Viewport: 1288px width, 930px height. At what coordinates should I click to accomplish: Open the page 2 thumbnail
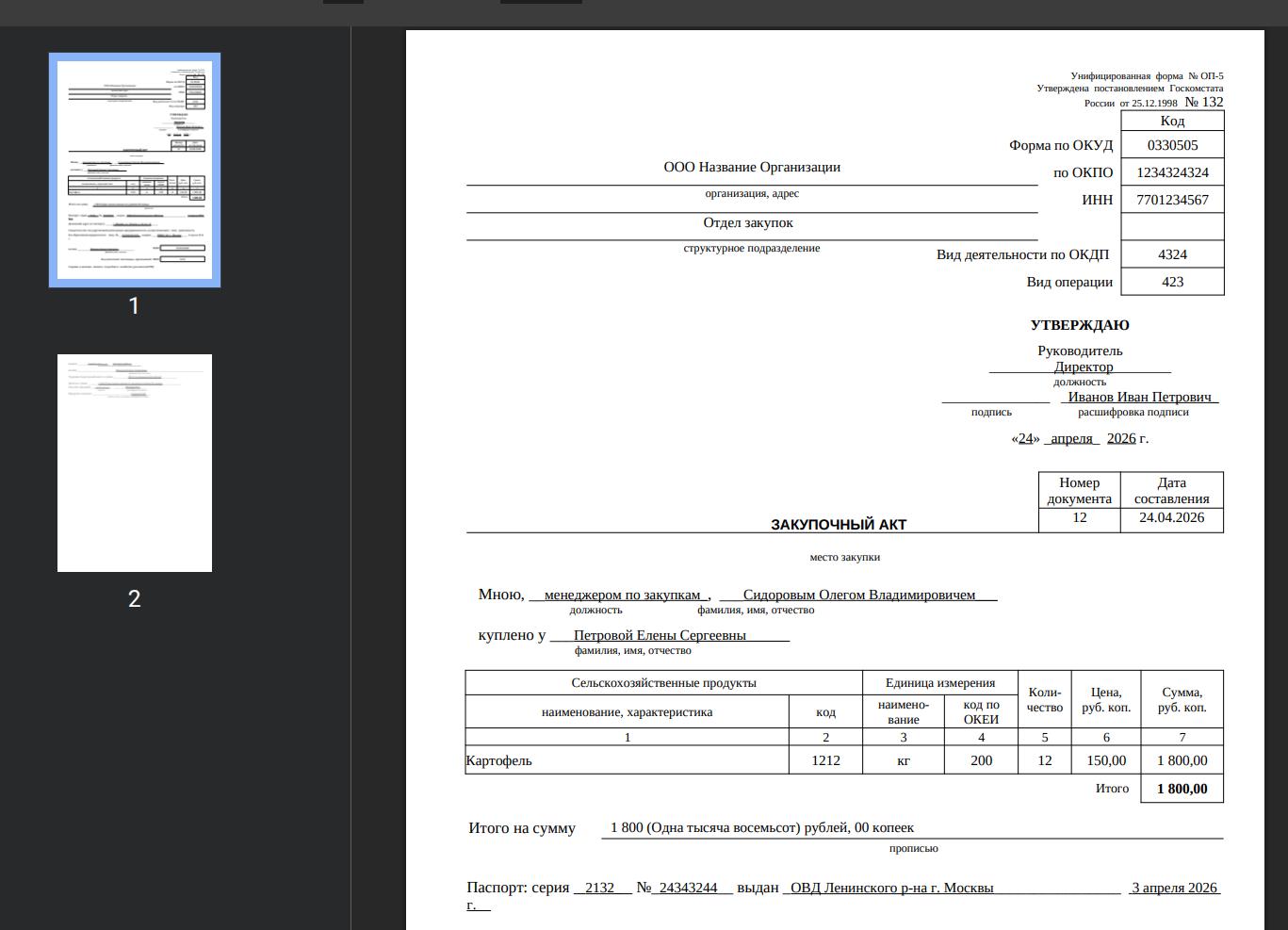[x=135, y=463]
